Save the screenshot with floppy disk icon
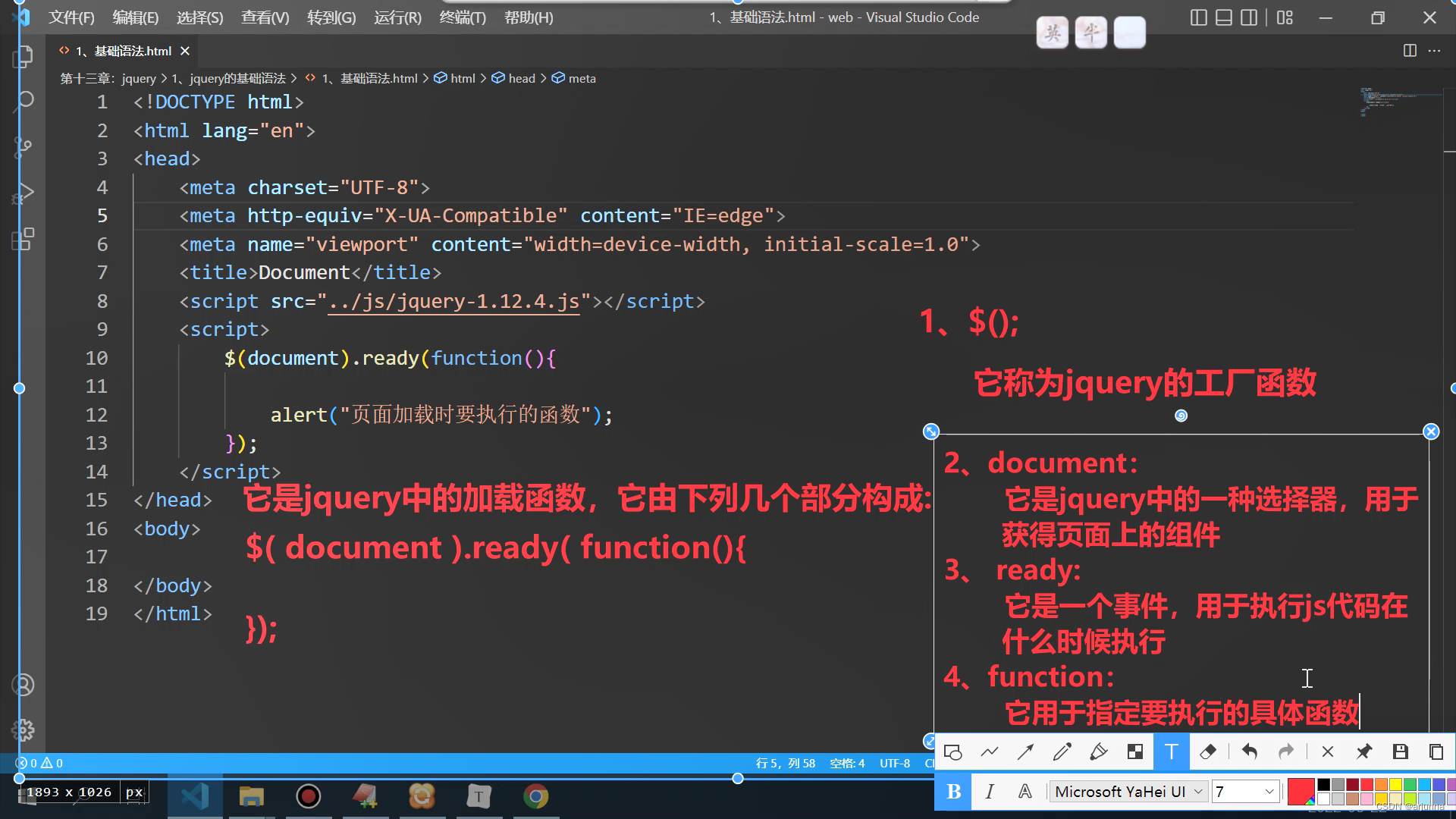 (x=1400, y=752)
